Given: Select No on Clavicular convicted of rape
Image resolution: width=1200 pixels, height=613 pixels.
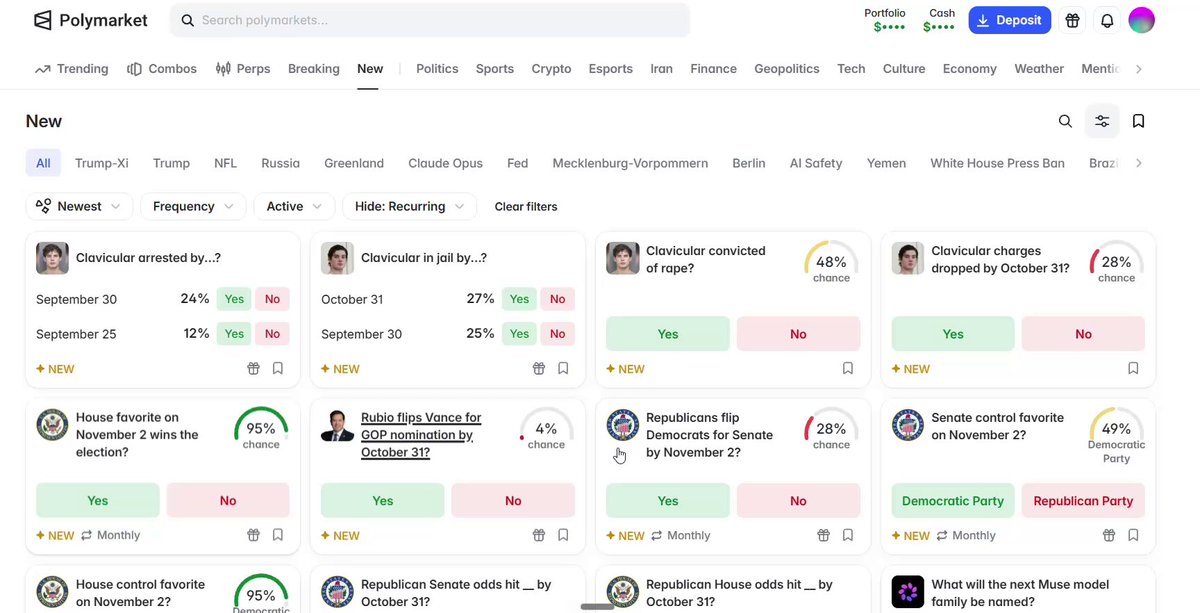Looking at the screenshot, I should point(798,334).
